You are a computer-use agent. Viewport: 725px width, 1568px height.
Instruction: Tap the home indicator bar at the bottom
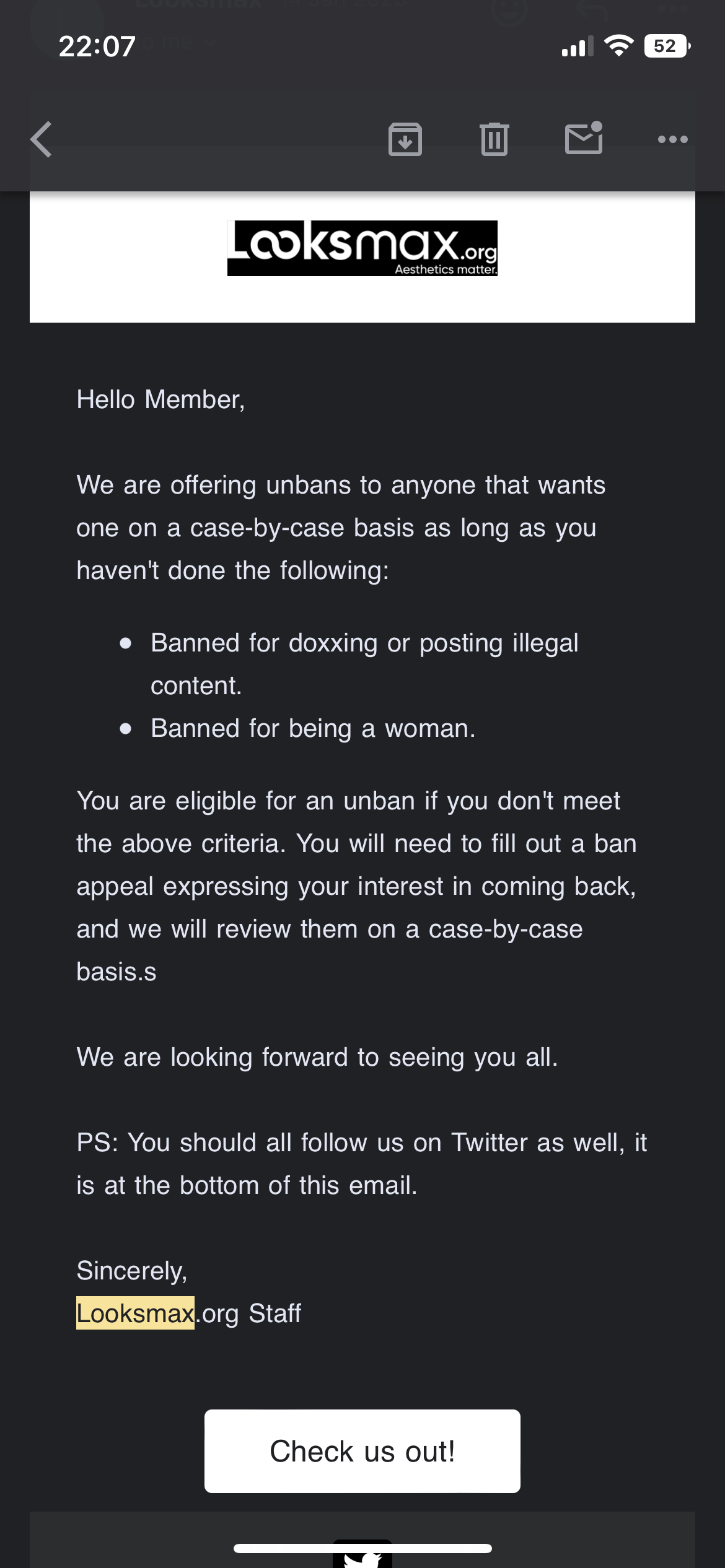coord(362,1548)
